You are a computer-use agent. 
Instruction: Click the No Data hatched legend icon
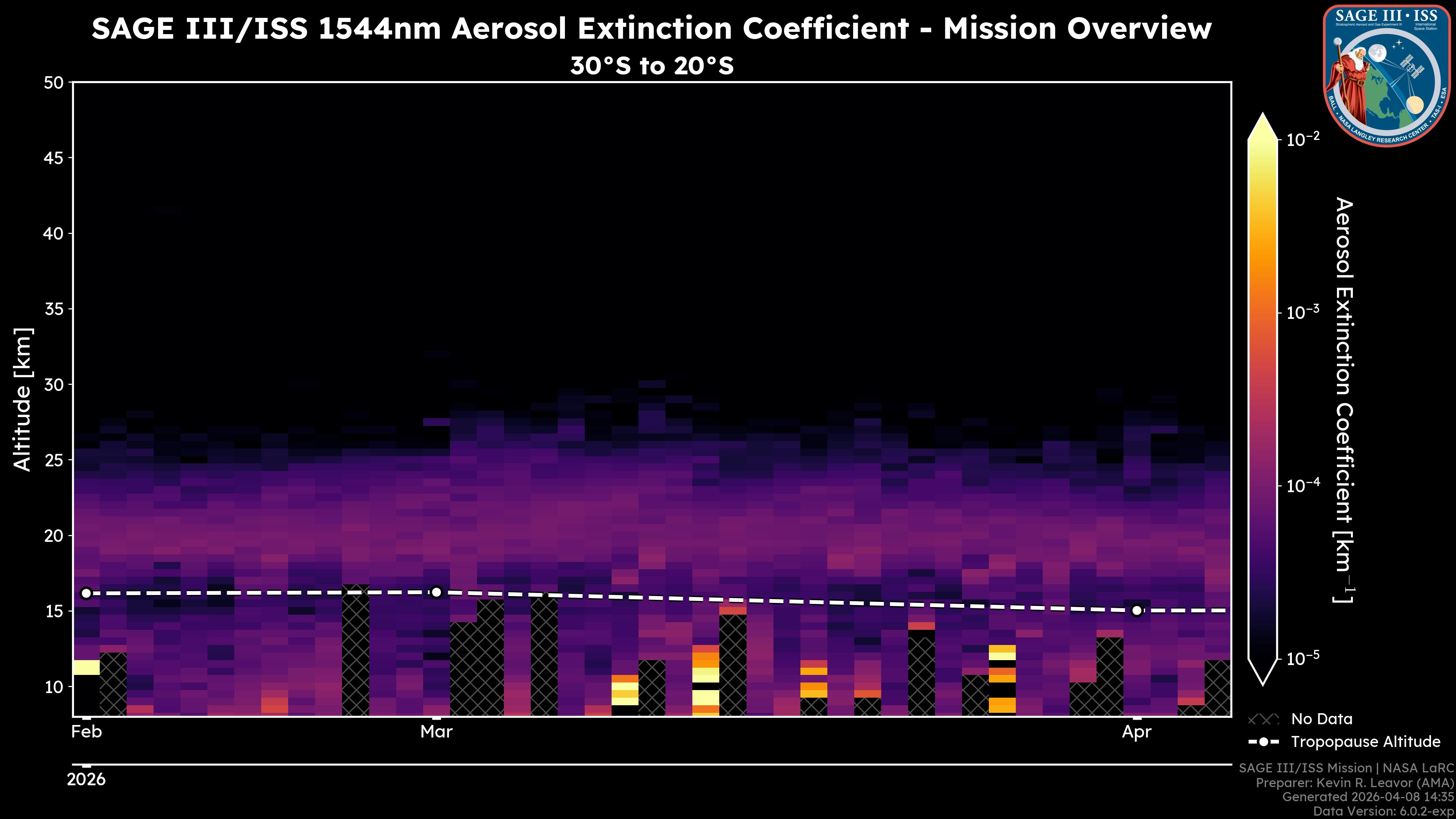(1263, 719)
